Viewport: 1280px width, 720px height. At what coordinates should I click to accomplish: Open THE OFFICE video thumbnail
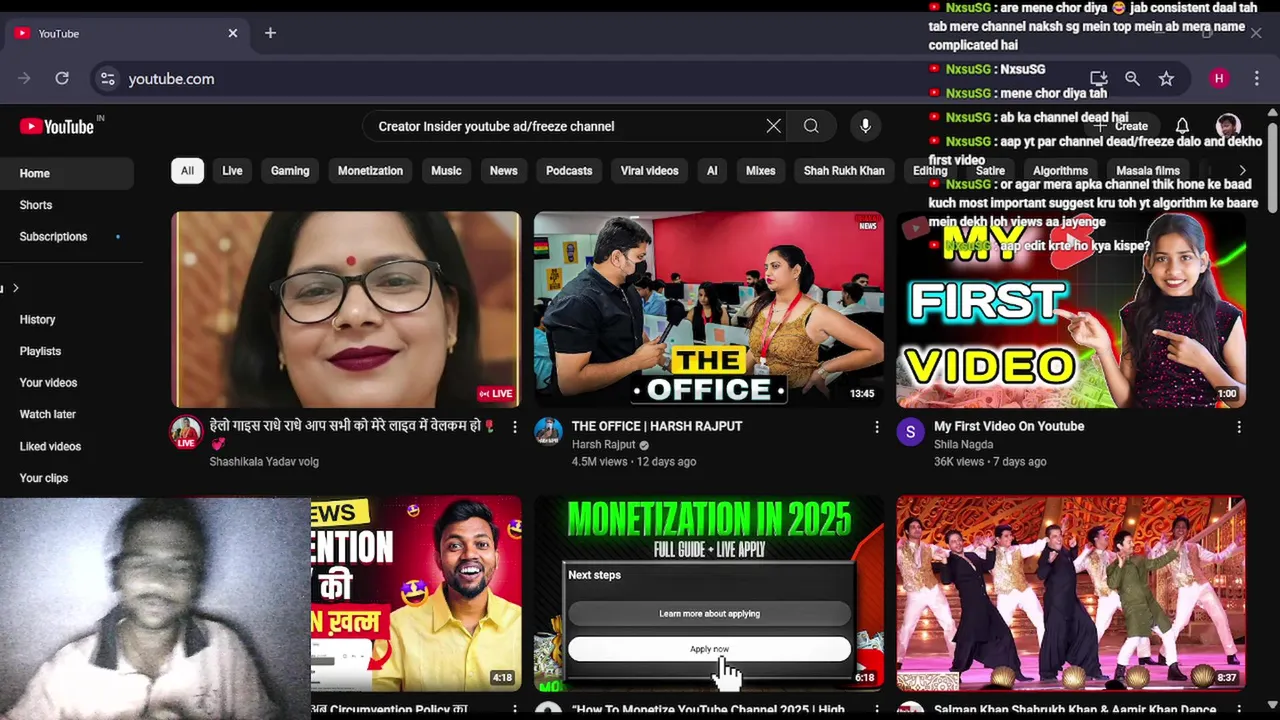[x=708, y=309]
